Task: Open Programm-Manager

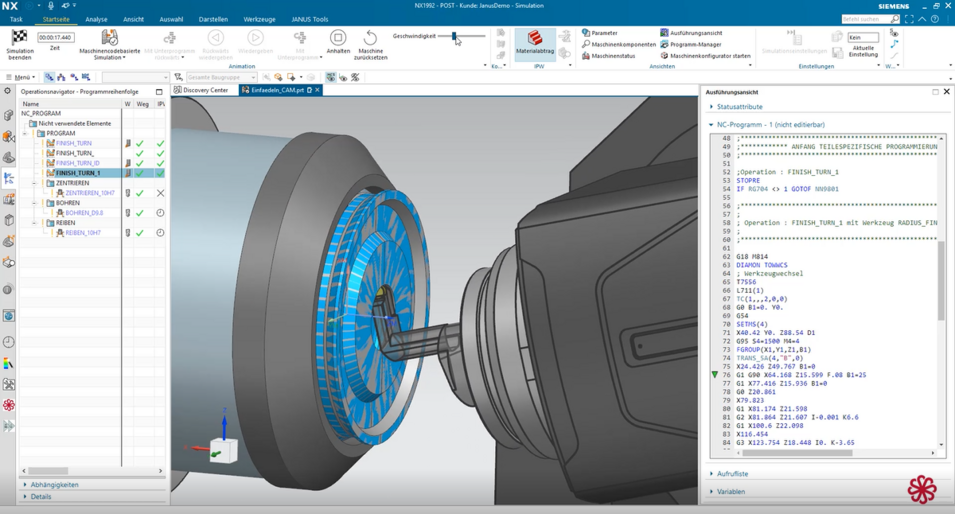Action: [x=691, y=44]
